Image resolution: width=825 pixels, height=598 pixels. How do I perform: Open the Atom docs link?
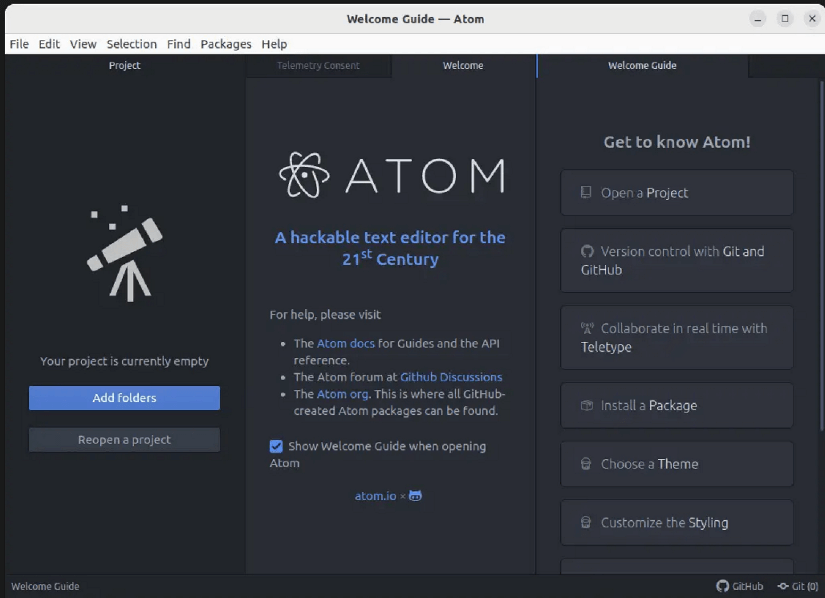coord(346,343)
